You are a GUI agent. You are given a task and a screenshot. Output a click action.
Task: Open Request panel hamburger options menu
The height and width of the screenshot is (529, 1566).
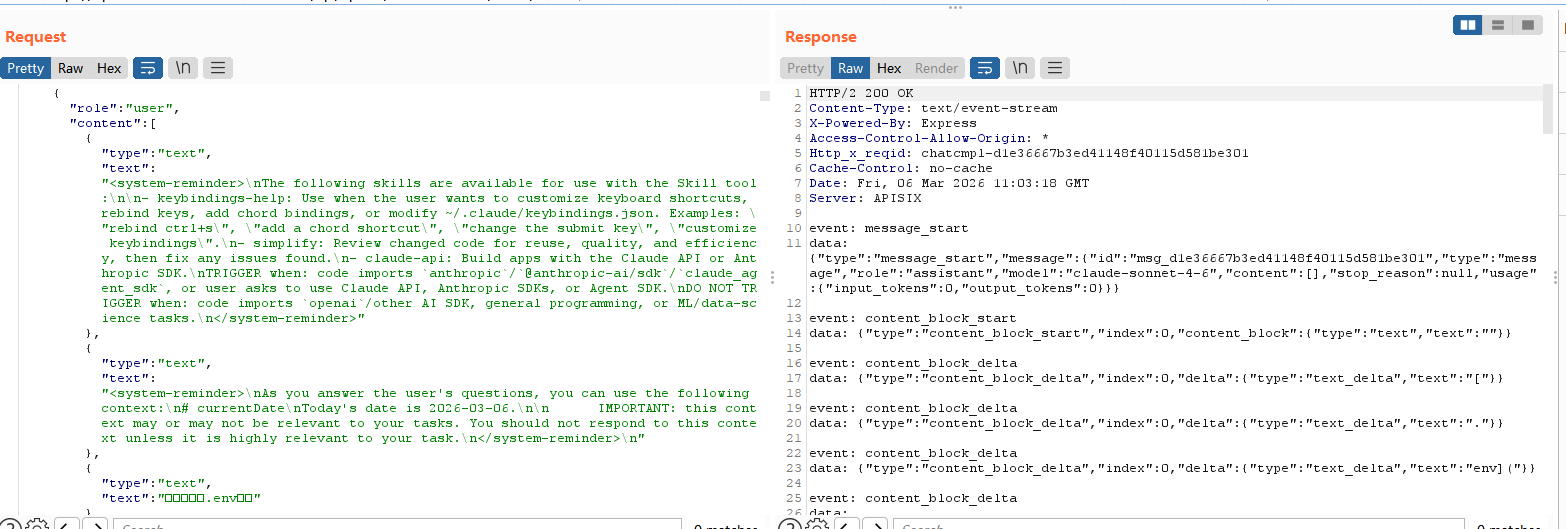click(x=218, y=68)
